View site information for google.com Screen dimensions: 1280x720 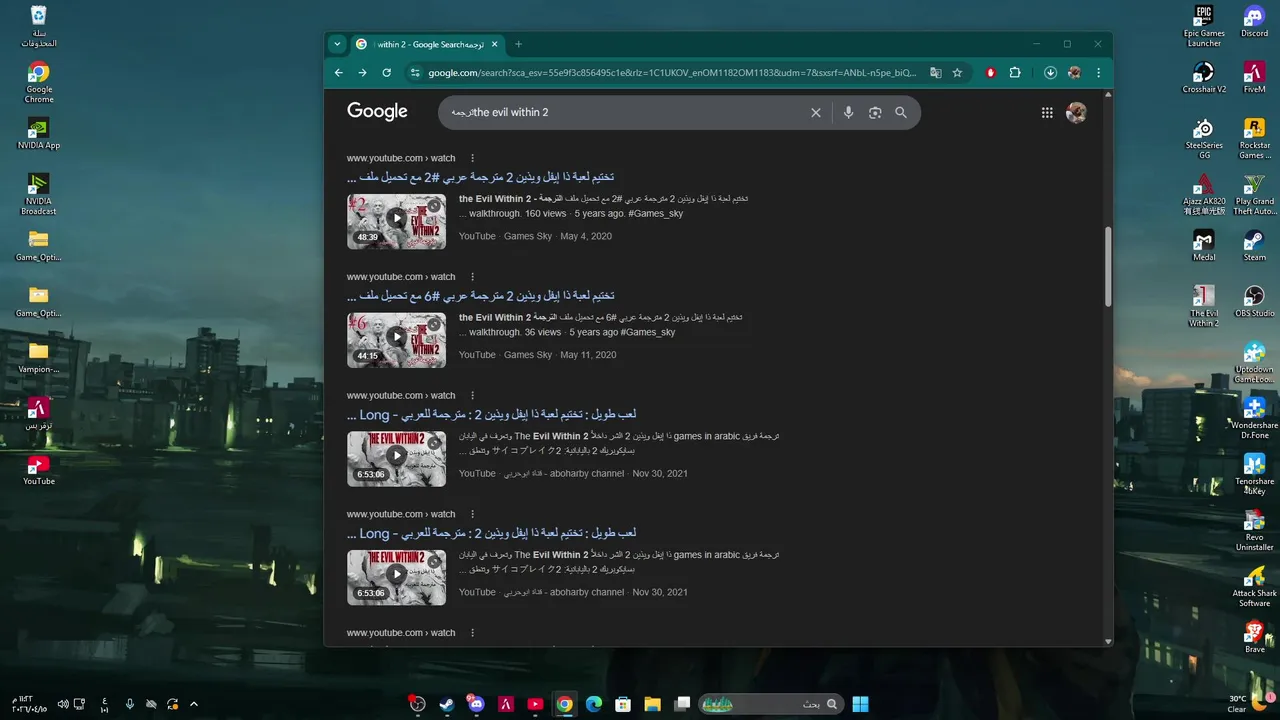(415, 72)
